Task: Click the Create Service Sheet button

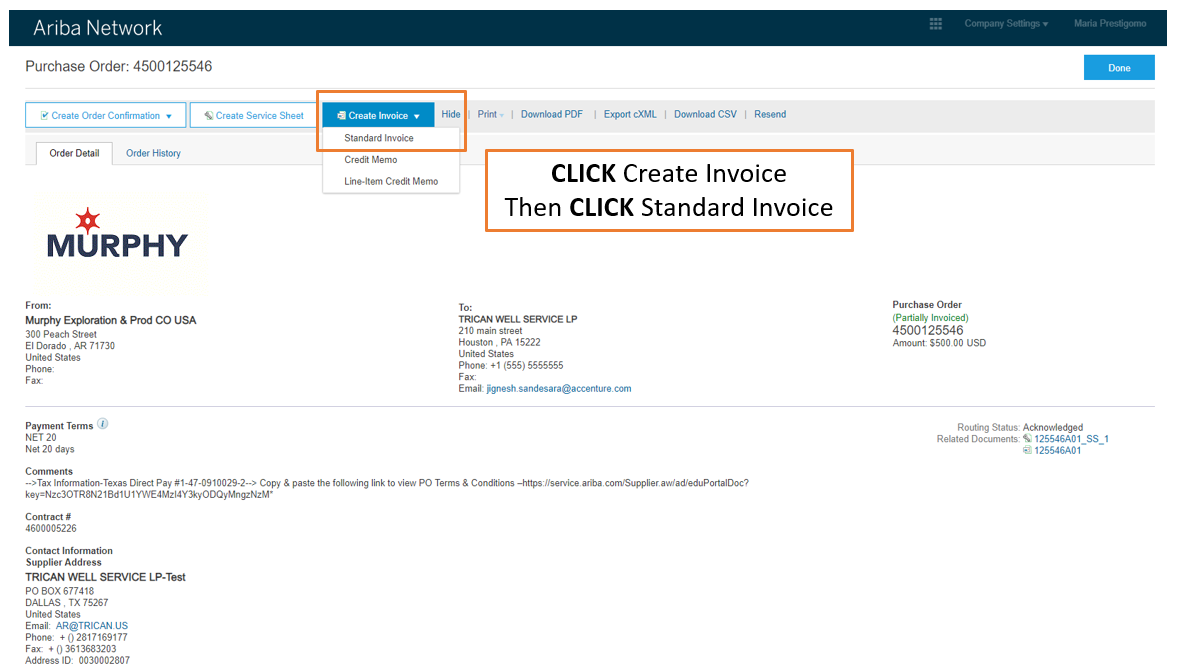Action: 253,116
